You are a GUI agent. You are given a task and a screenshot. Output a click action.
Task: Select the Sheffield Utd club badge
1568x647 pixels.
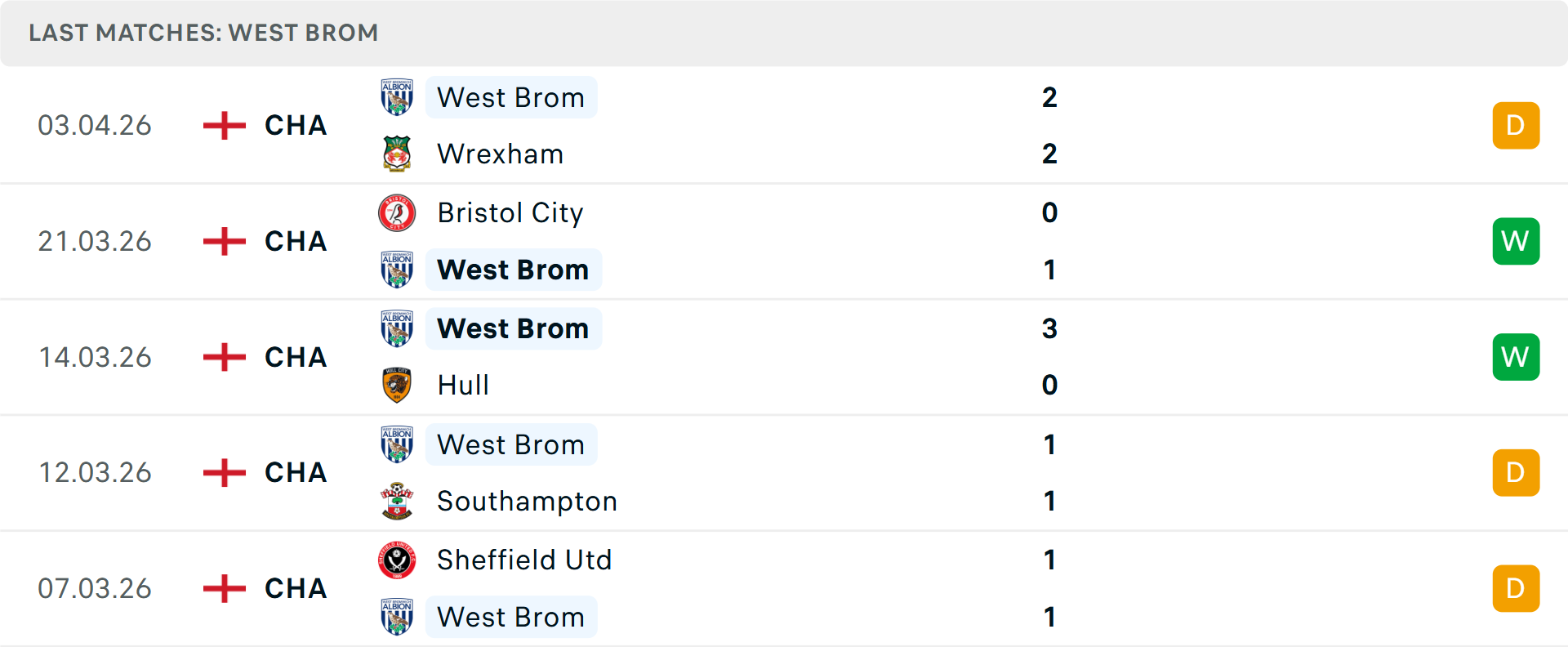[397, 560]
